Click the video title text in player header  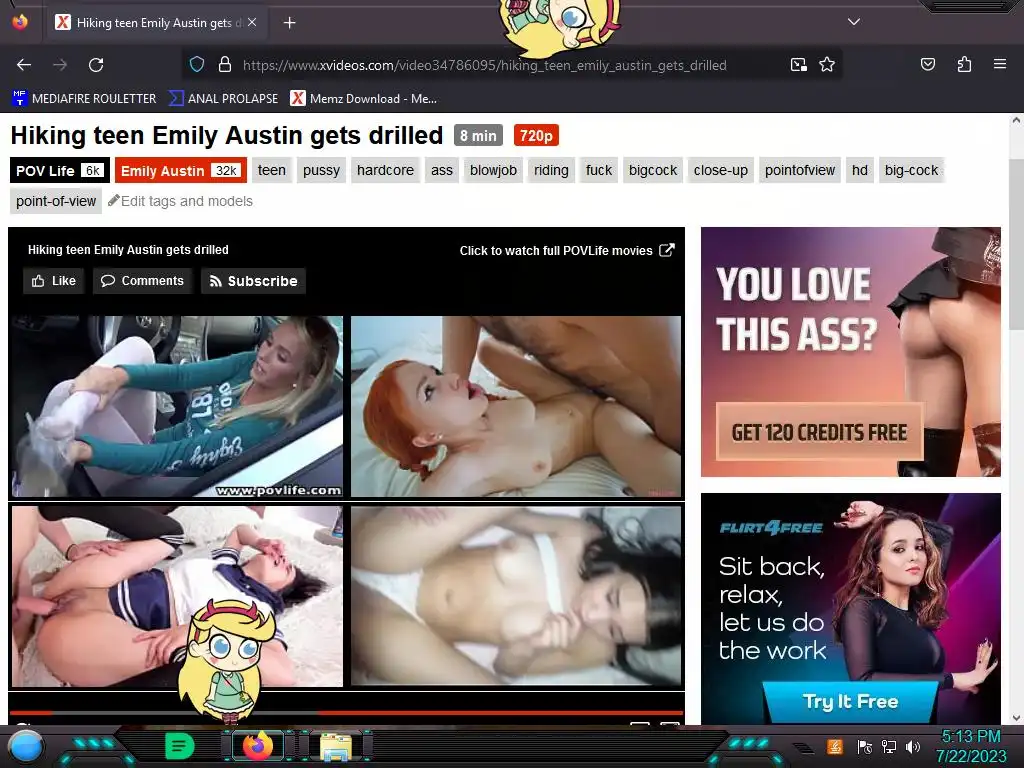tap(128, 250)
